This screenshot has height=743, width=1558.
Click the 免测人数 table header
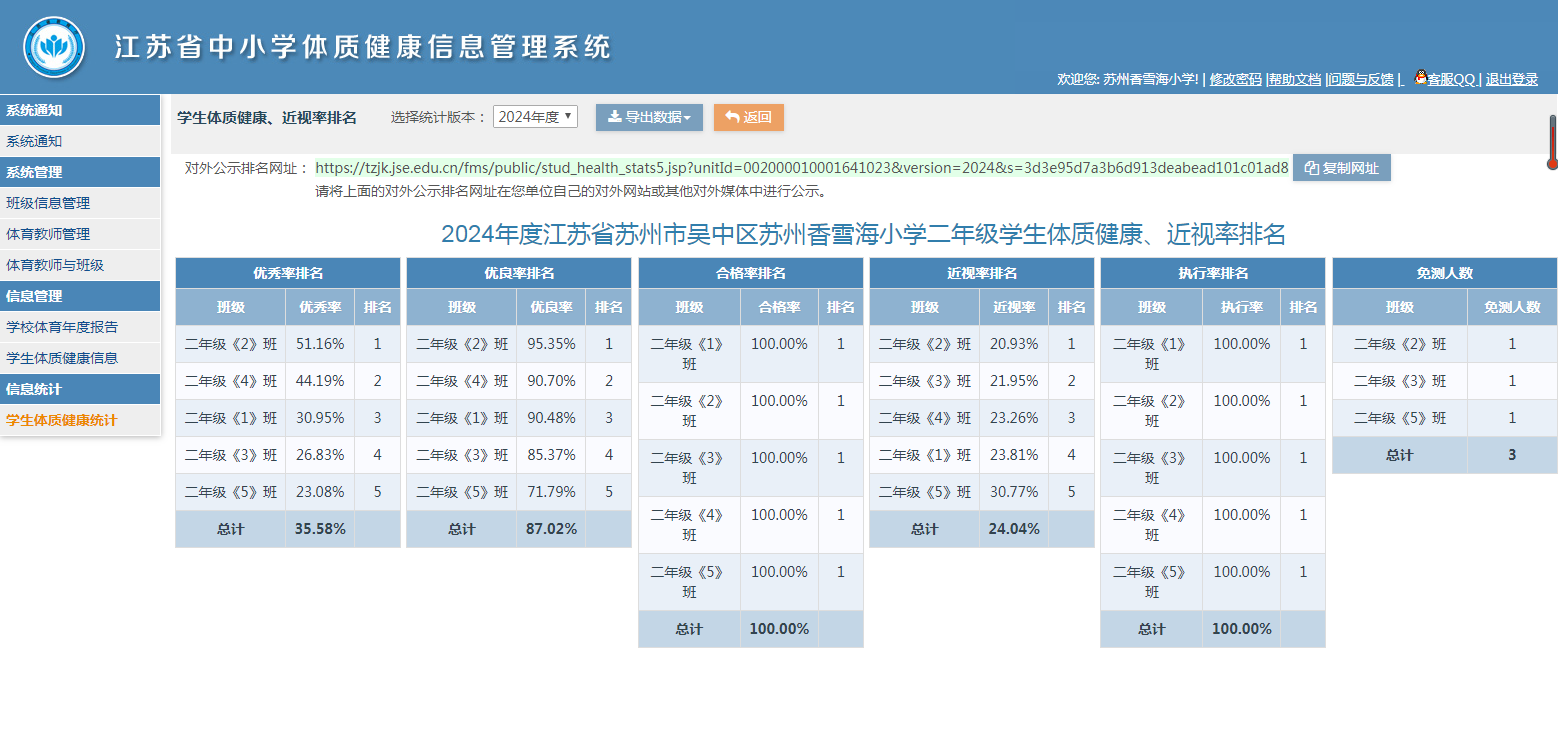click(1445, 273)
